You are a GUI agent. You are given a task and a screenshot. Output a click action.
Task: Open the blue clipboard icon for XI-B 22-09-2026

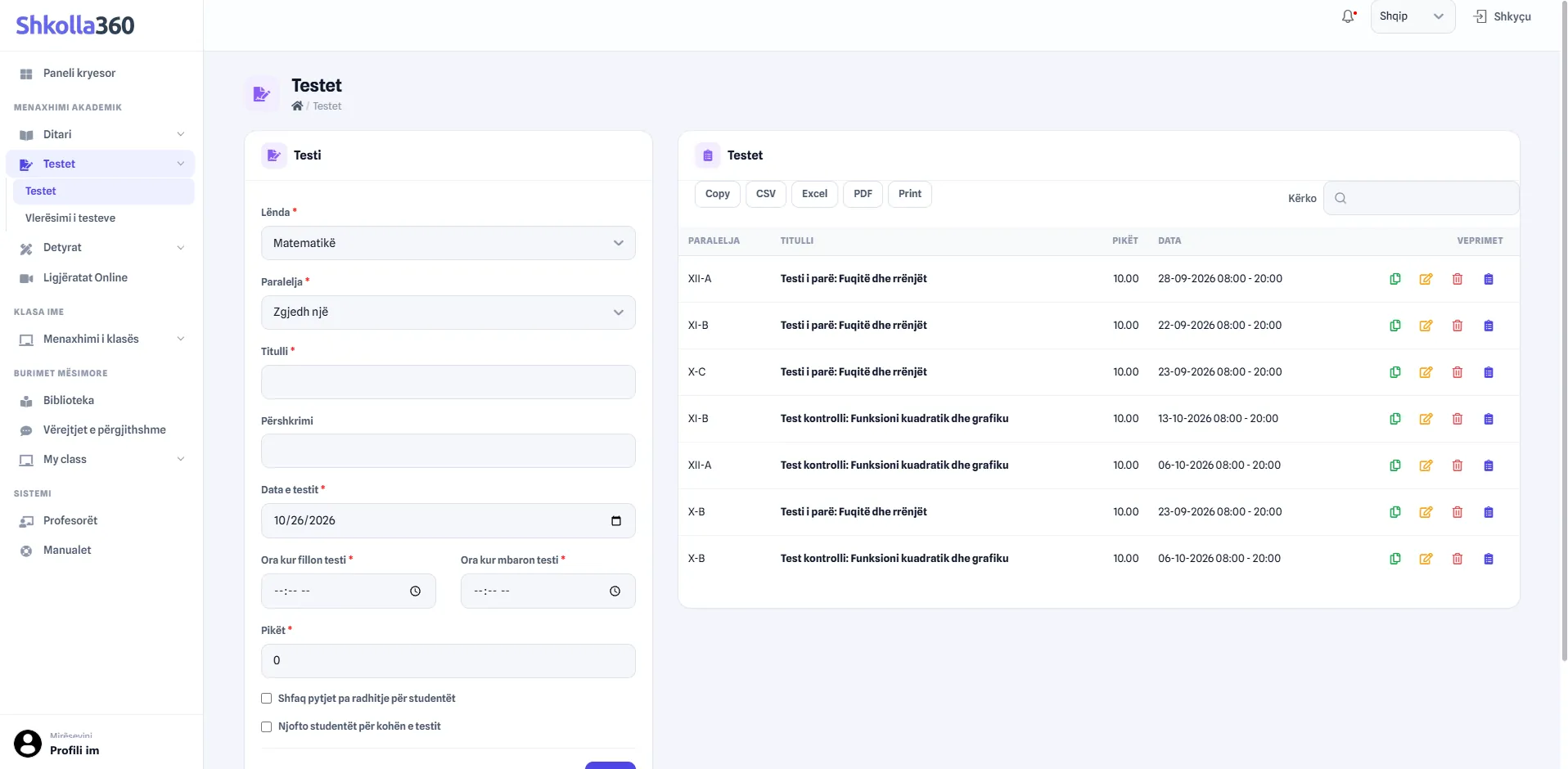coord(1489,326)
